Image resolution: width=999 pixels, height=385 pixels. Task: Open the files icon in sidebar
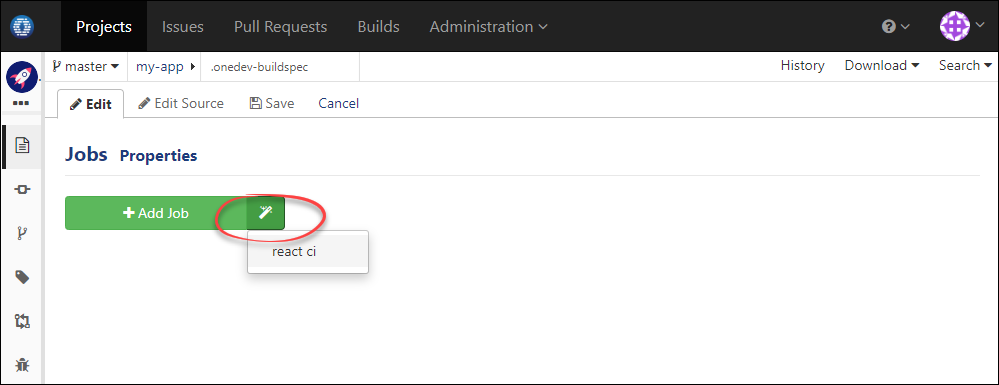[22, 146]
